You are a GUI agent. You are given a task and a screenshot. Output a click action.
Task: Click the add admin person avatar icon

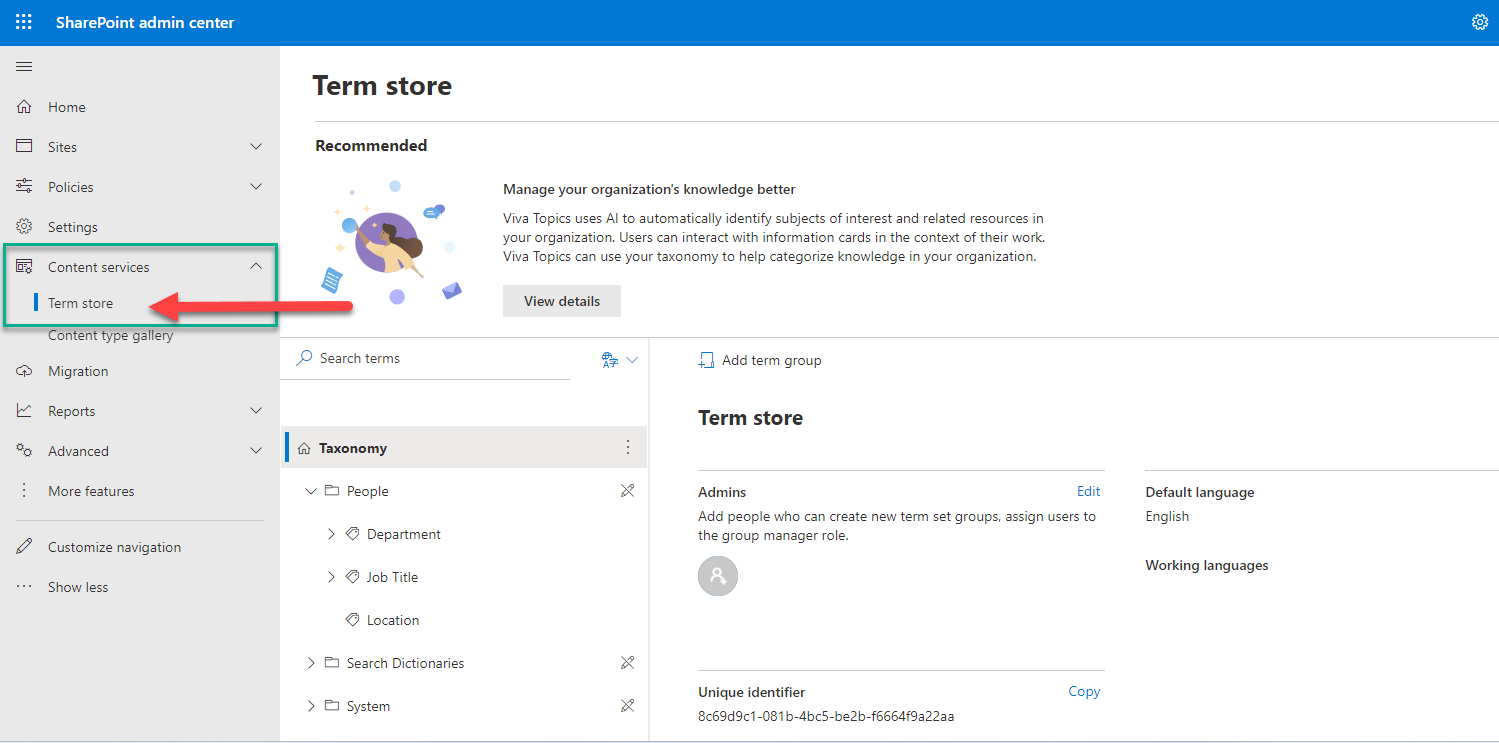coord(717,576)
